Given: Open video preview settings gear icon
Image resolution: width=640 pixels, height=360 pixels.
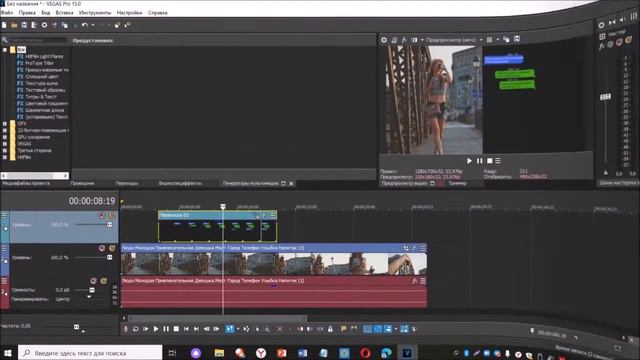Looking at the screenshot, I should pos(384,40).
